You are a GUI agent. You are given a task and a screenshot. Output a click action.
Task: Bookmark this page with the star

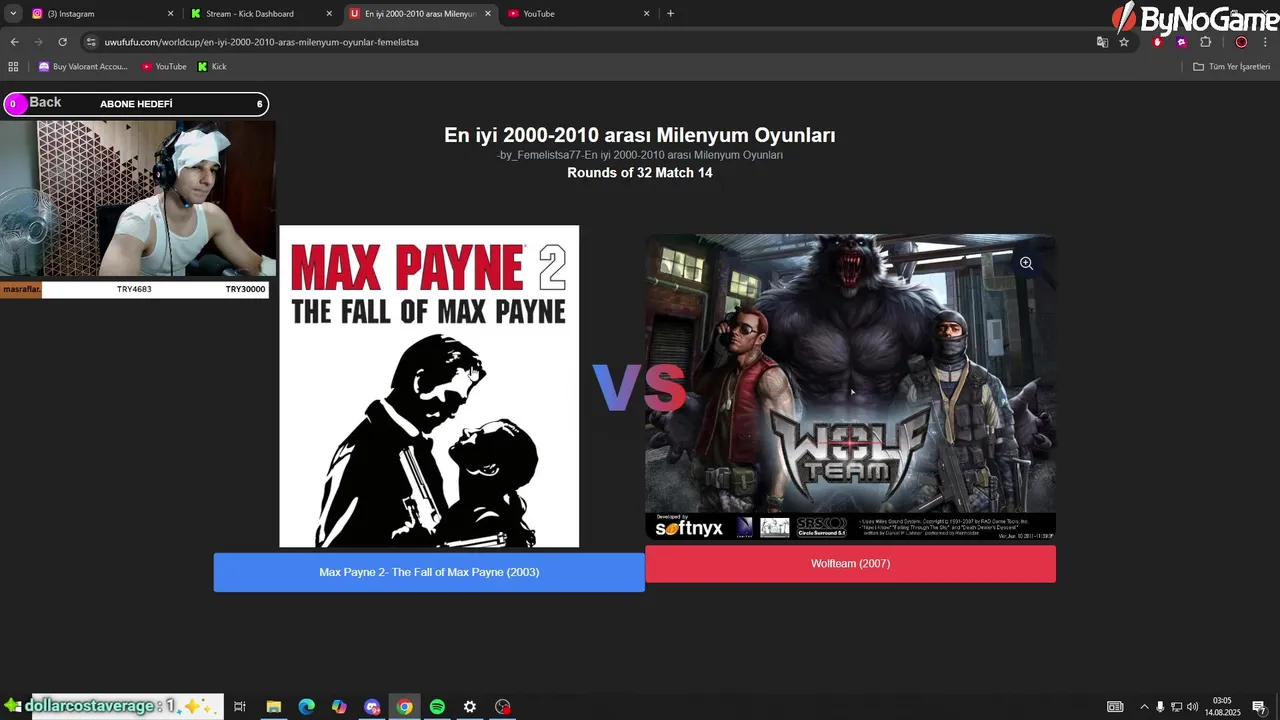pos(1124,42)
